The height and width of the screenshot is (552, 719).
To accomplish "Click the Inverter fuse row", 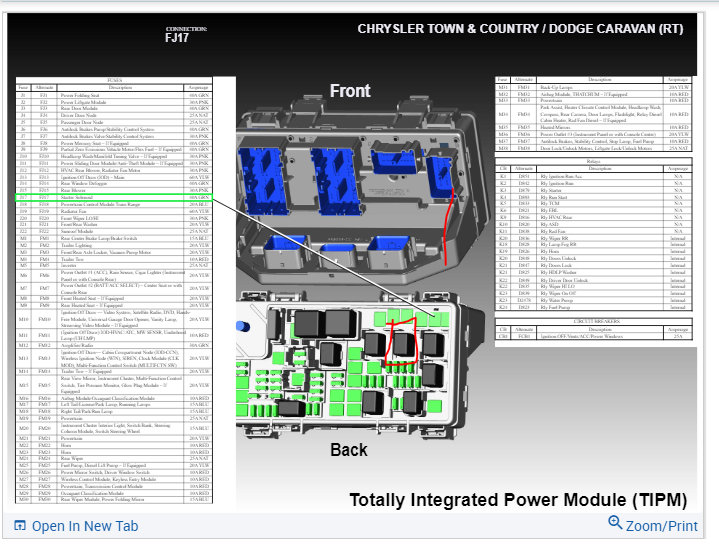I will [x=114, y=265].
